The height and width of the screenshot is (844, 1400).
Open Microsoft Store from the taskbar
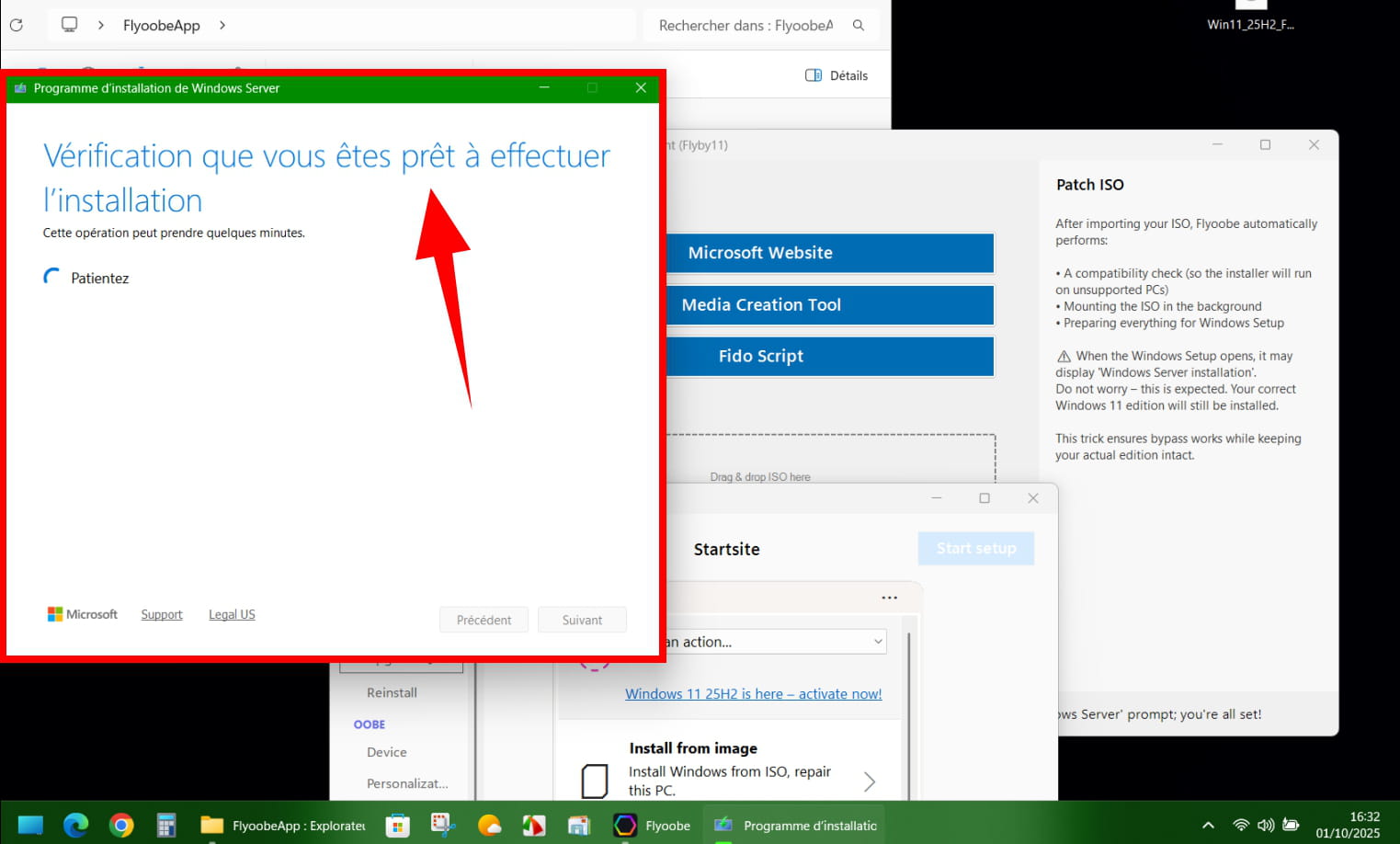397,825
